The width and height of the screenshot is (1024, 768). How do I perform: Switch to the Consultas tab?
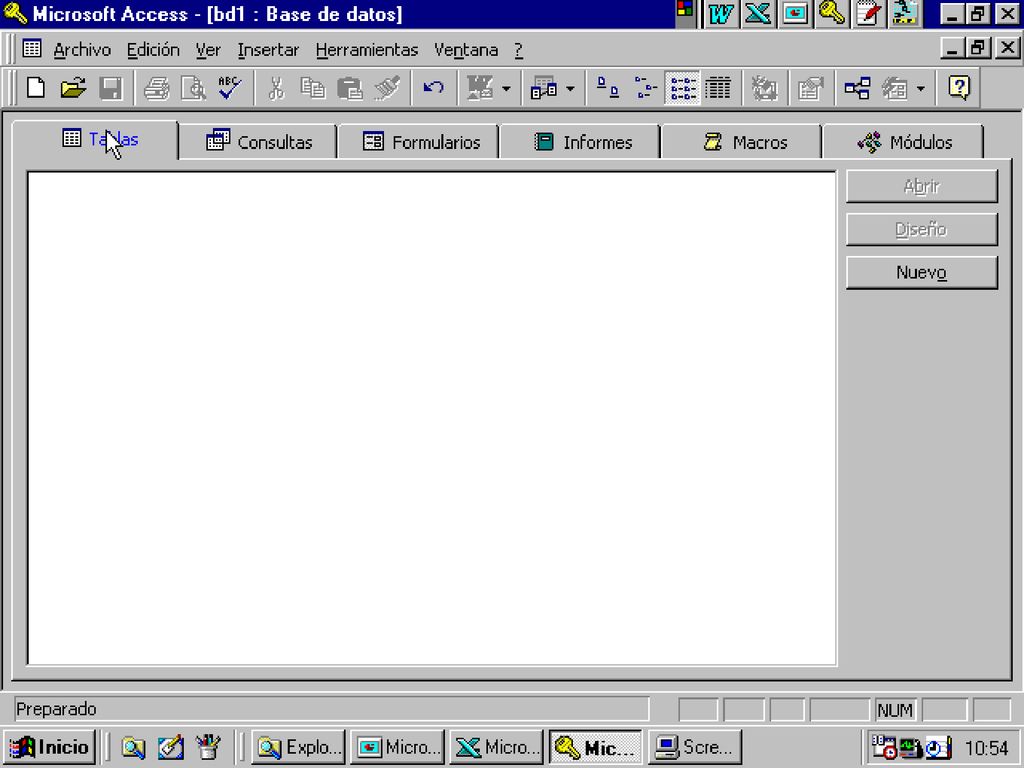[x=259, y=142]
